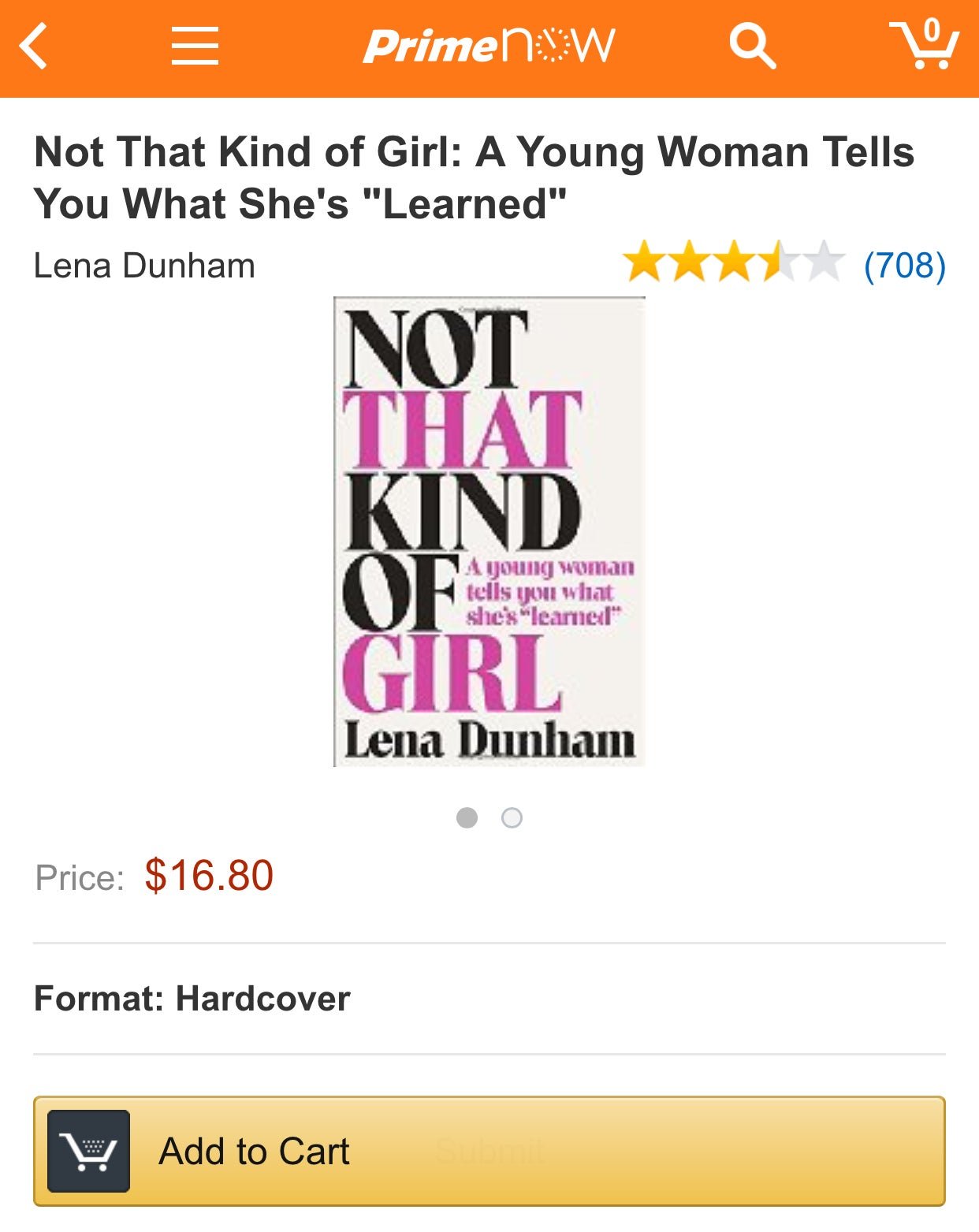Tap the Lena Dunham author name
The height and width of the screenshot is (1232, 979).
click(144, 266)
